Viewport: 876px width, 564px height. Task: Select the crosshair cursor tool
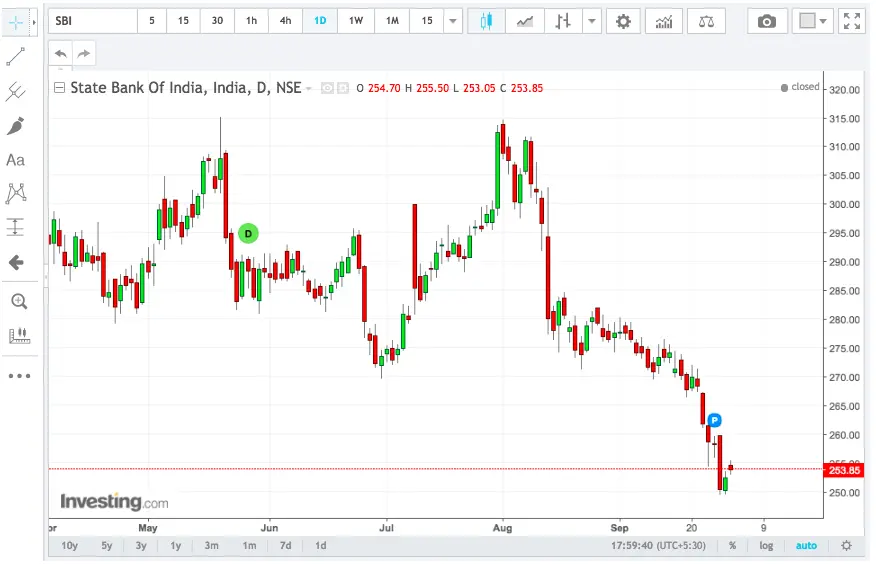(16, 22)
